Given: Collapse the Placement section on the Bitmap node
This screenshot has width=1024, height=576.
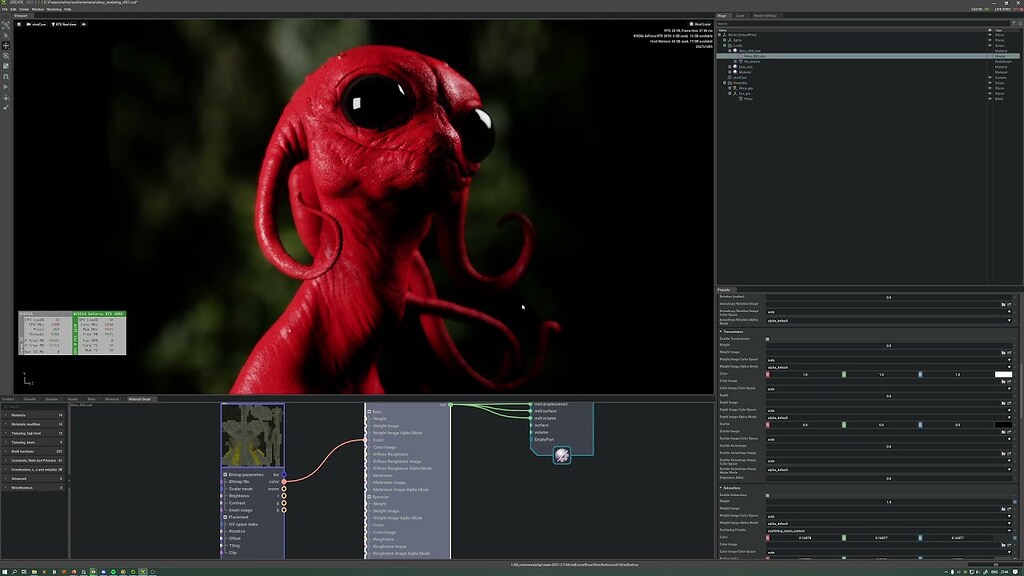Looking at the screenshot, I should tap(224, 517).
